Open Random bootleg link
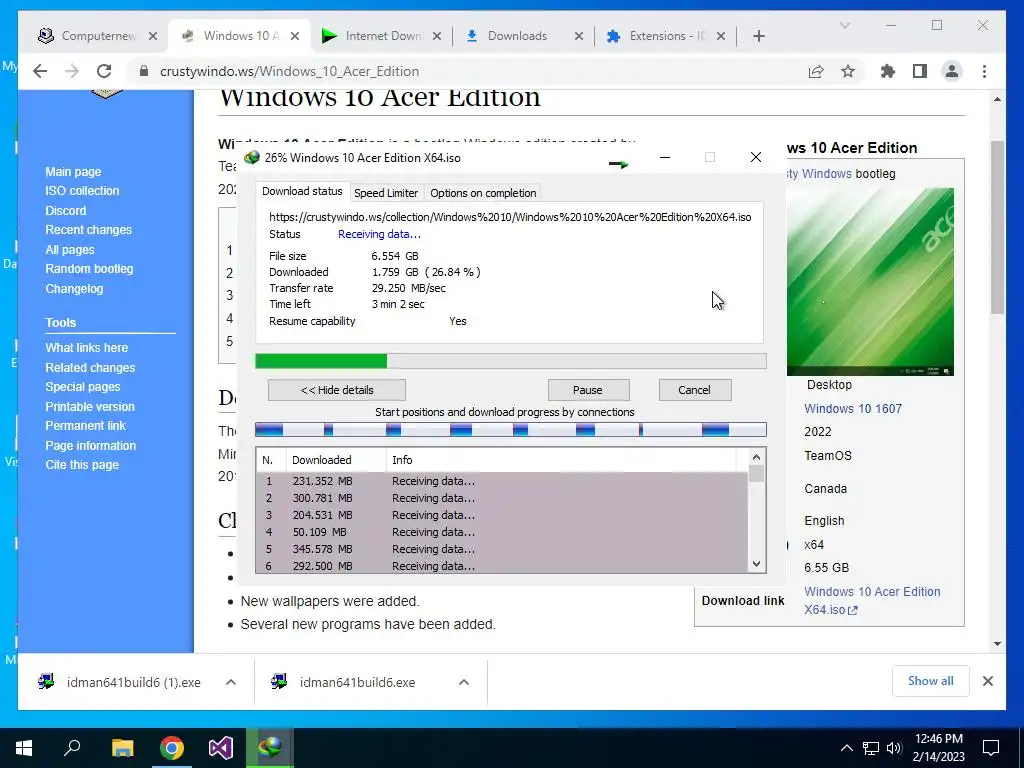Viewport: 1024px width, 768px height. click(x=89, y=268)
